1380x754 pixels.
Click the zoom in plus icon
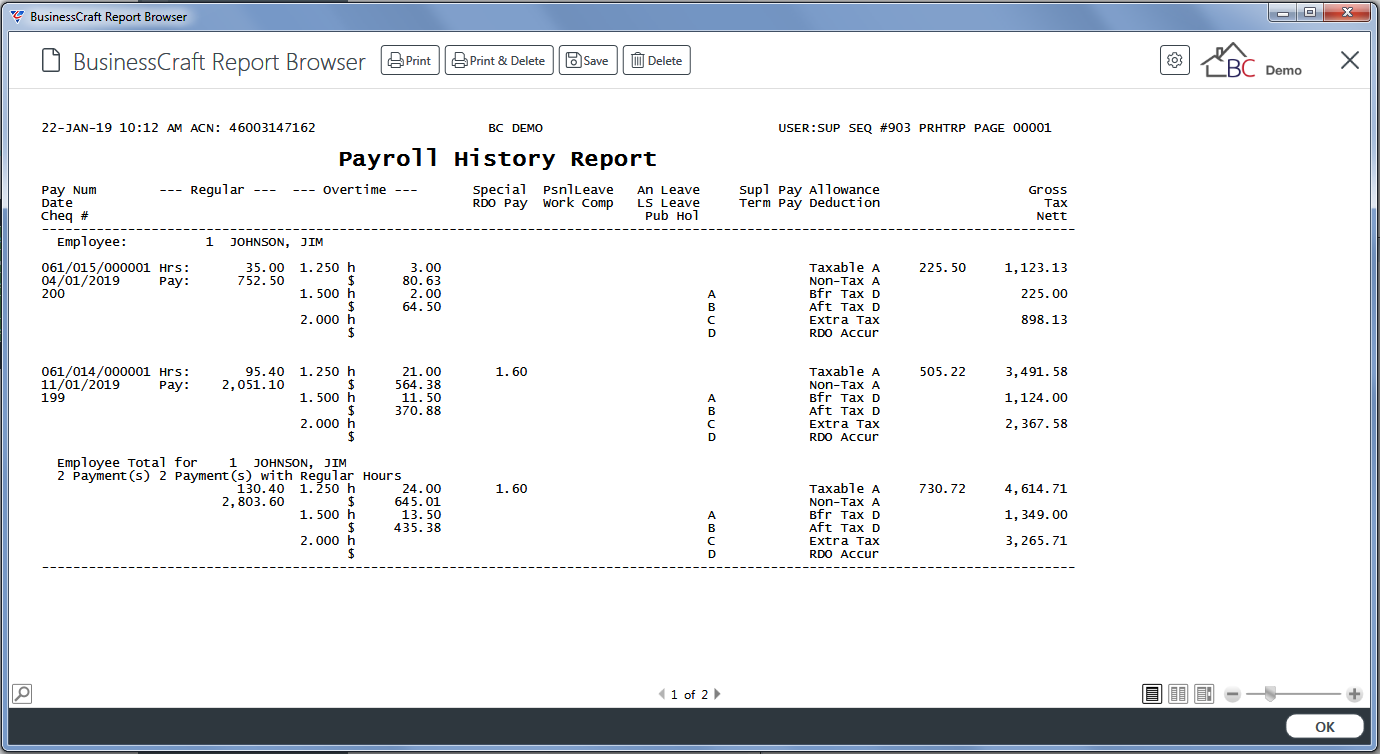1354,694
